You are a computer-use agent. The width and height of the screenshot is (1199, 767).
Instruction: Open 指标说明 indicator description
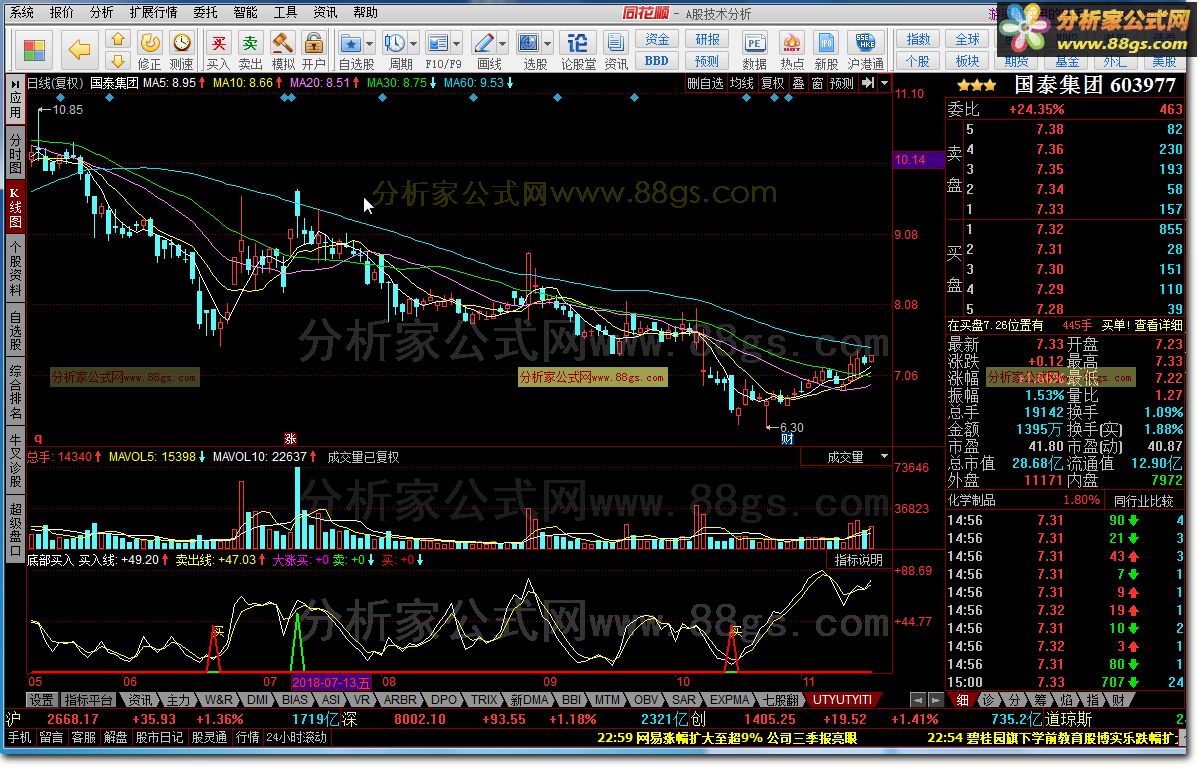coord(859,560)
